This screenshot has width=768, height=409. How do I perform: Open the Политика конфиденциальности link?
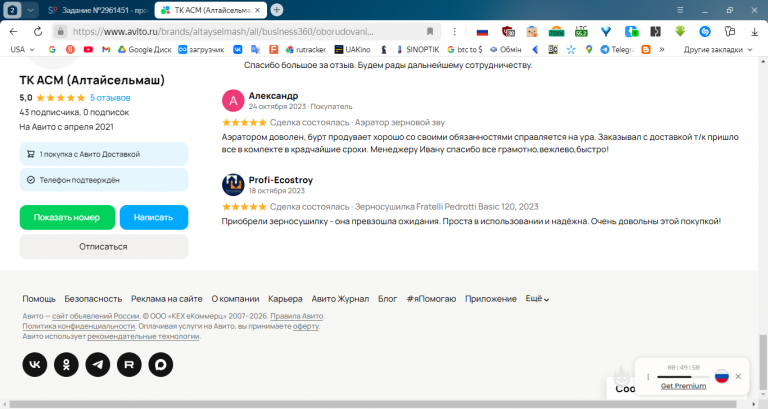click(x=78, y=326)
